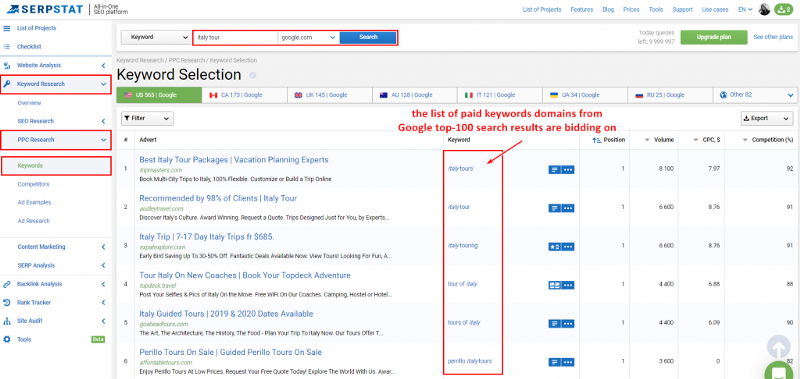Open the Competitors item under PPC Research
The width and height of the screenshot is (800, 379).
click(x=33, y=184)
